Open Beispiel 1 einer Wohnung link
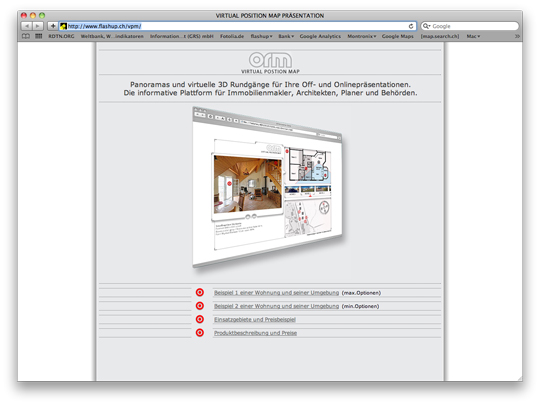Image resolution: width=540 pixels, height=405 pixels. [x=276, y=293]
